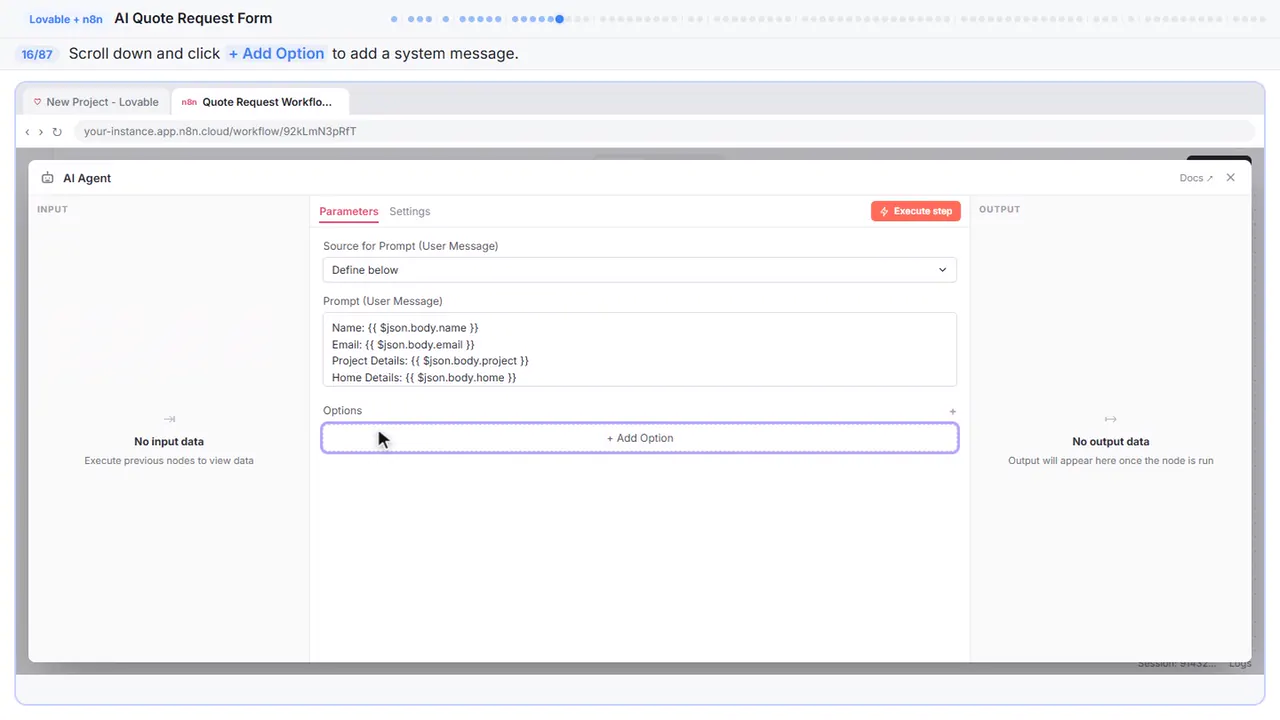
Task: Click the output arrow icon above No output data
Action: pos(1110,419)
